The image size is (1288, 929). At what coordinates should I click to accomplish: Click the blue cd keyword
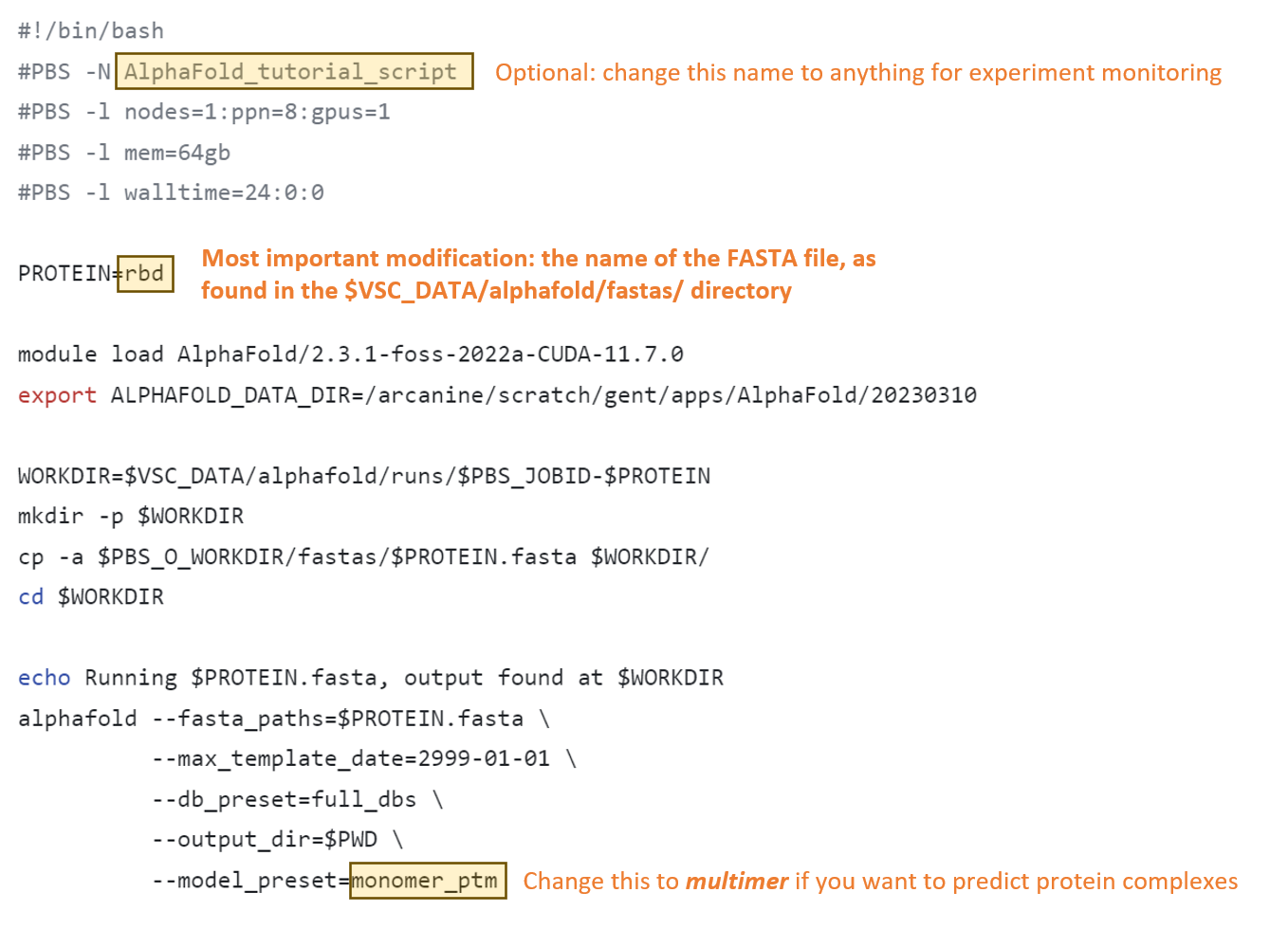31,597
